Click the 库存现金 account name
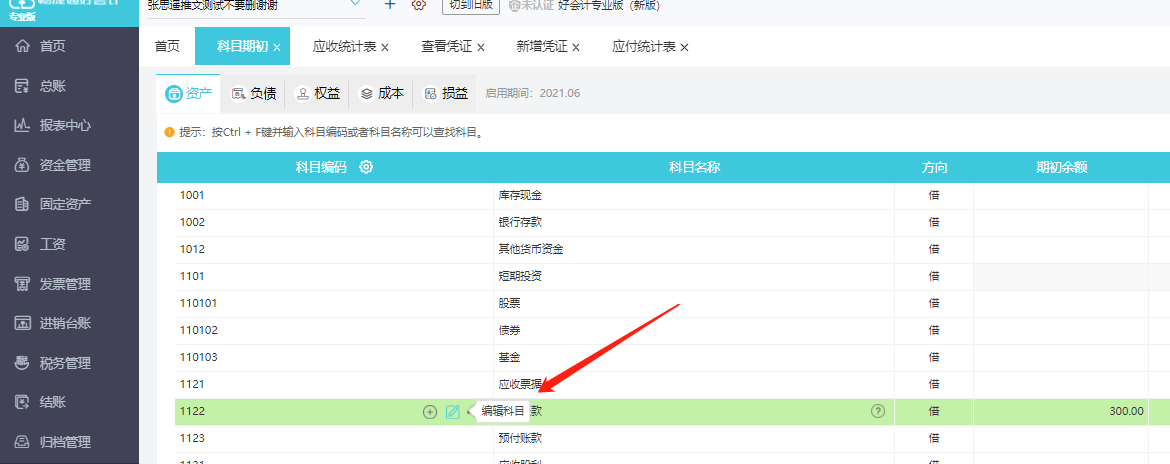Image resolution: width=1170 pixels, height=464 pixels. point(520,195)
